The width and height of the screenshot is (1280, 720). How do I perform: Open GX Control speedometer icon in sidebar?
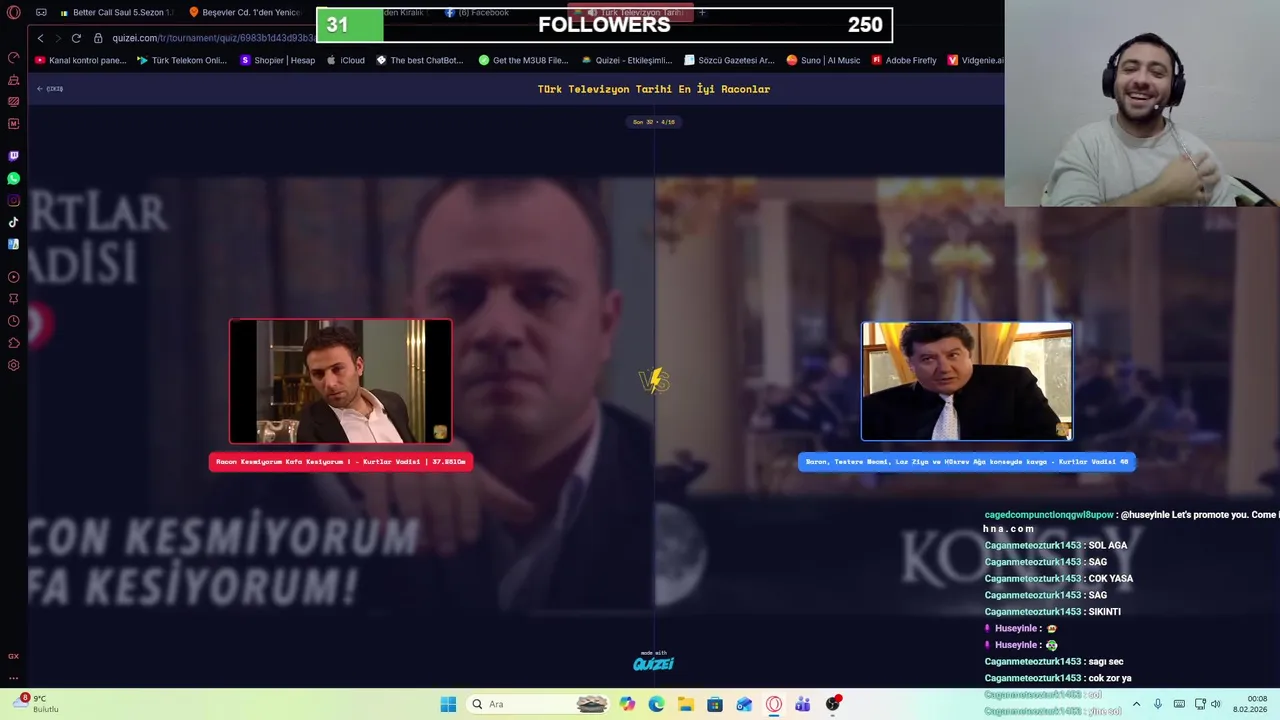point(14,57)
